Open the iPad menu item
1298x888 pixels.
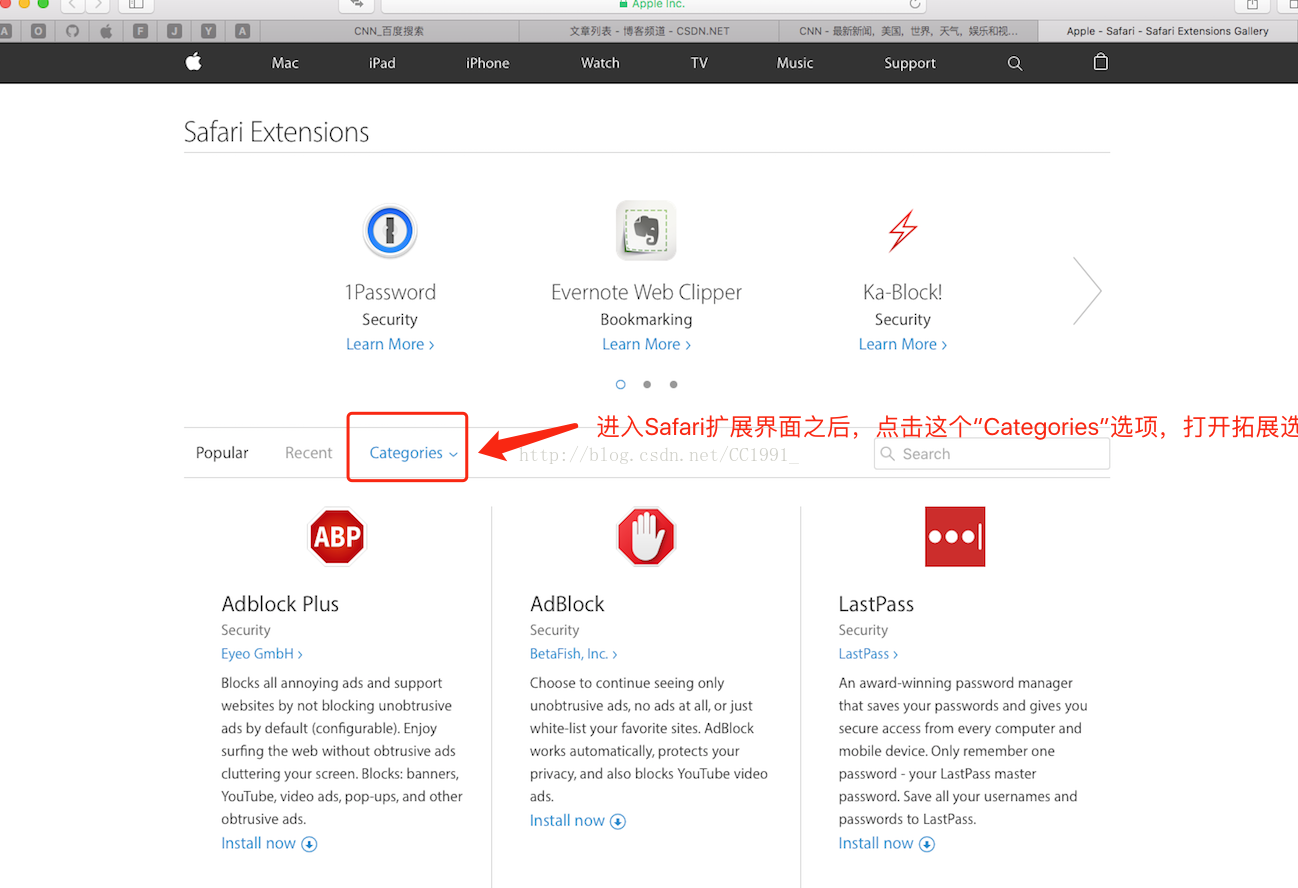382,63
